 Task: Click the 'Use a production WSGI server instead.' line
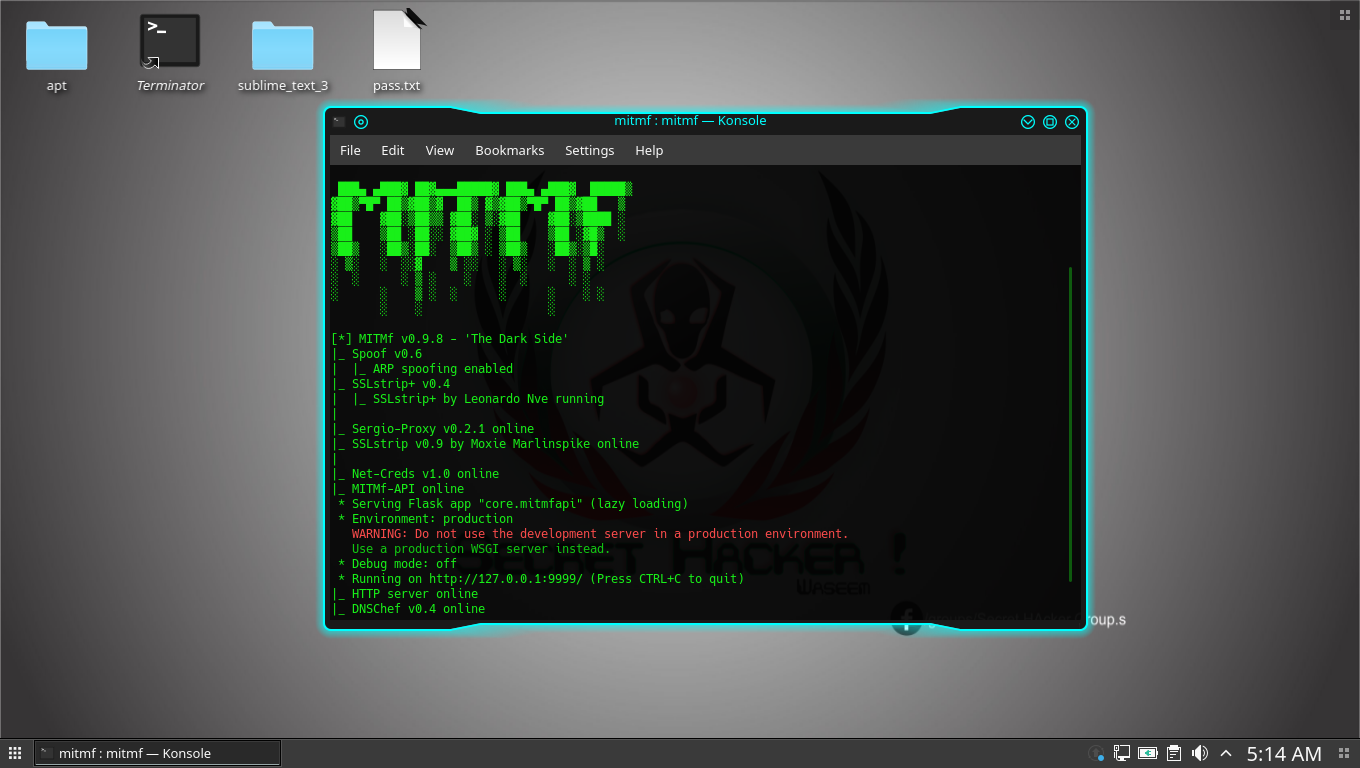click(481, 549)
